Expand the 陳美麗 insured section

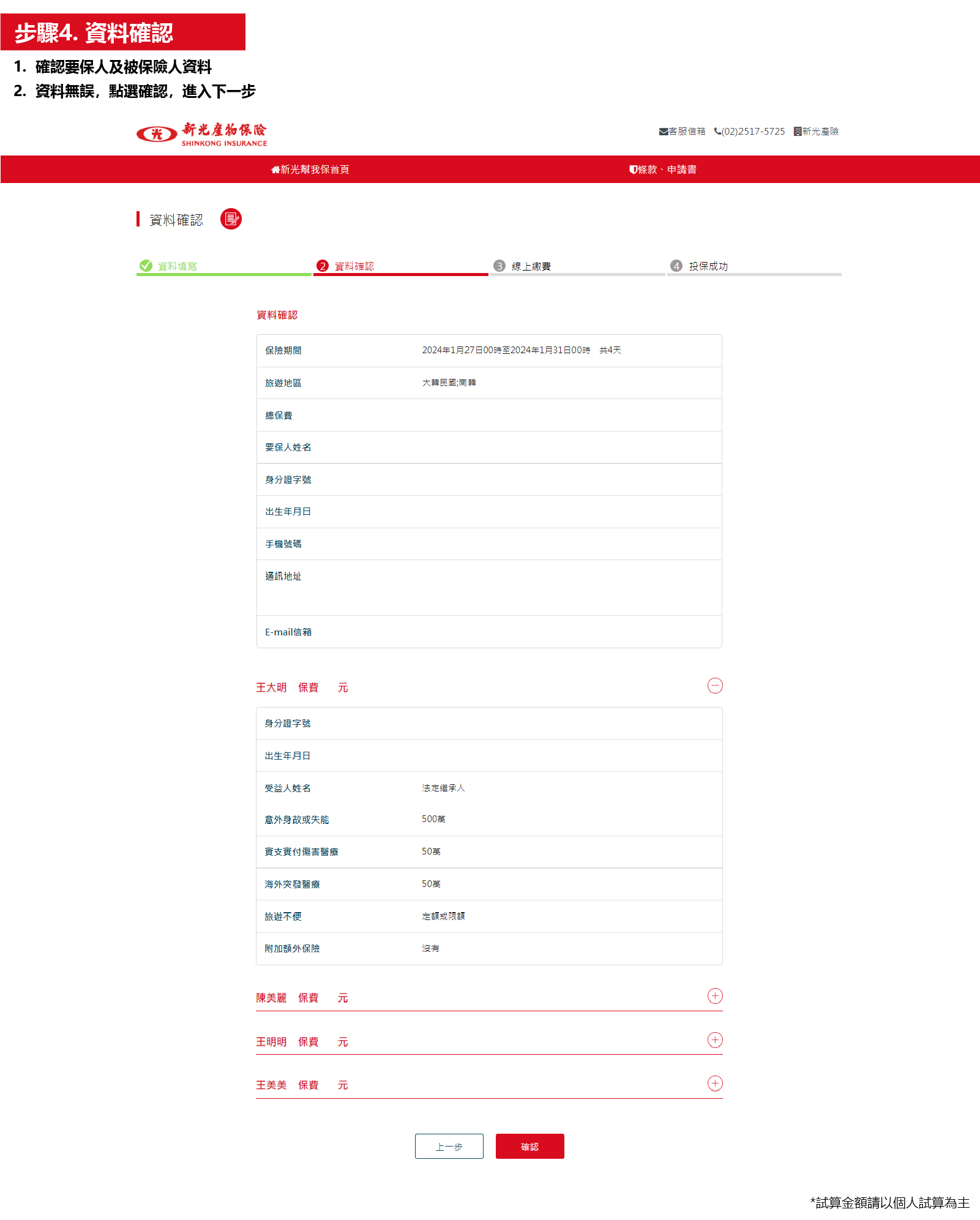click(x=715, y=996)
